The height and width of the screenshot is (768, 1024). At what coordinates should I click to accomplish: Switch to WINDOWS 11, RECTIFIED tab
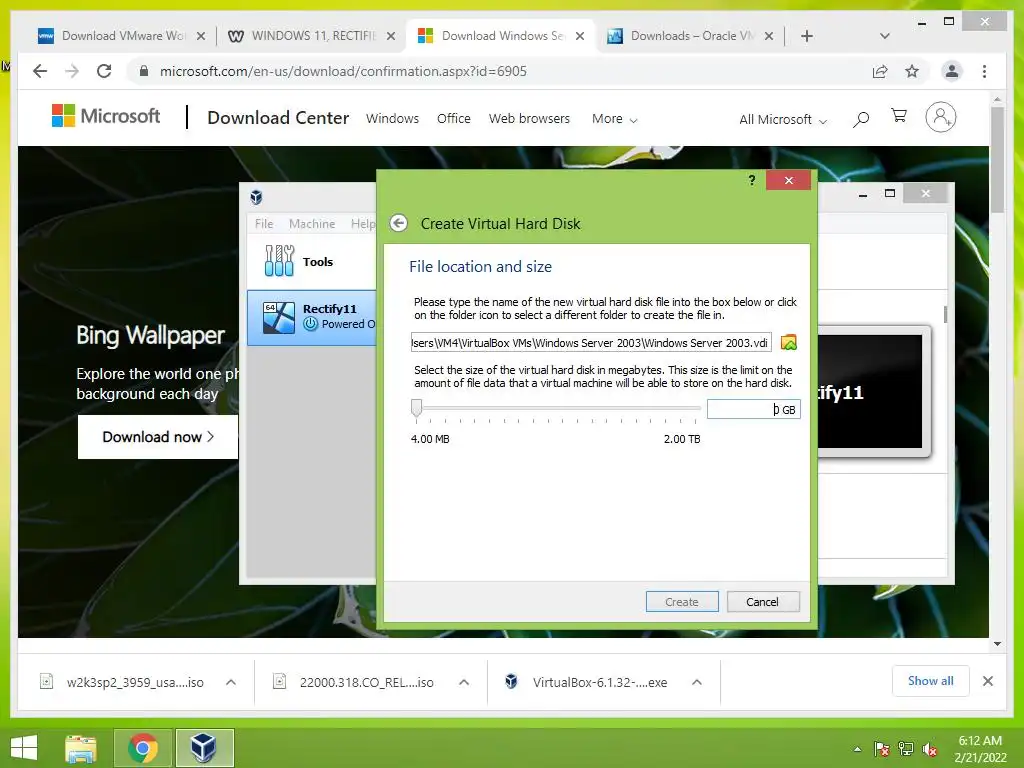coord(311,36)
